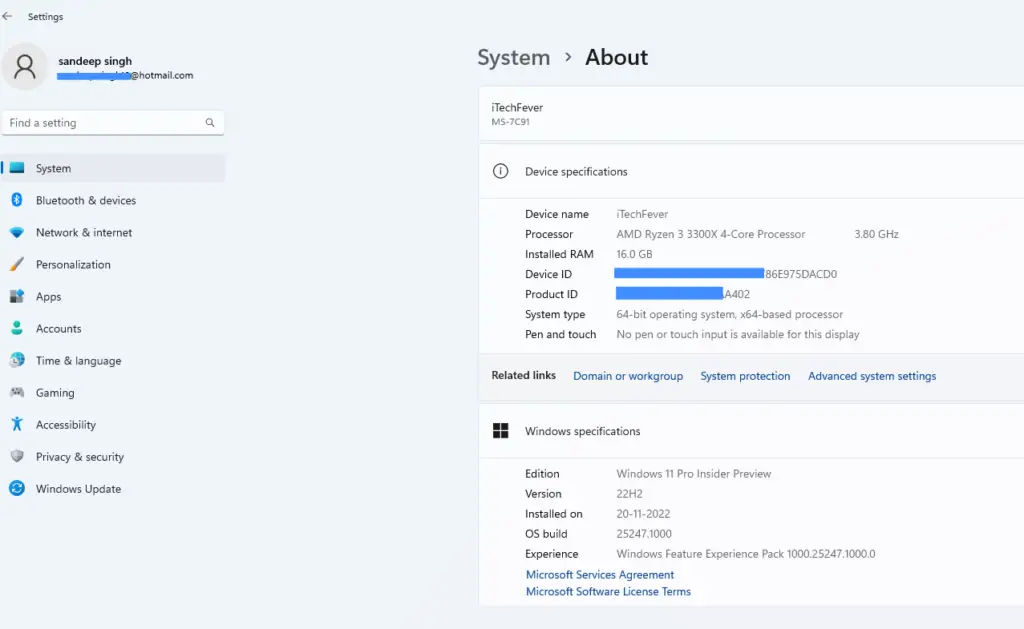This screenshot has width=1024, height=629.
Task: Click the iTechFever device card title
Action: point(517,107)
